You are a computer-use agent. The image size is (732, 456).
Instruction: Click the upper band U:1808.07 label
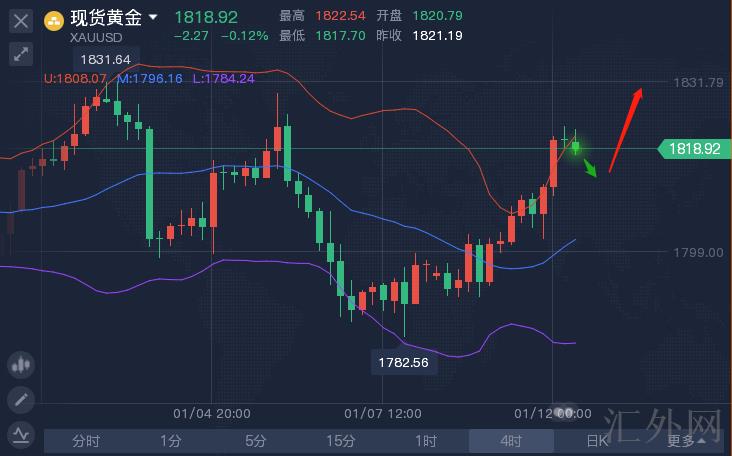(75, 78)
